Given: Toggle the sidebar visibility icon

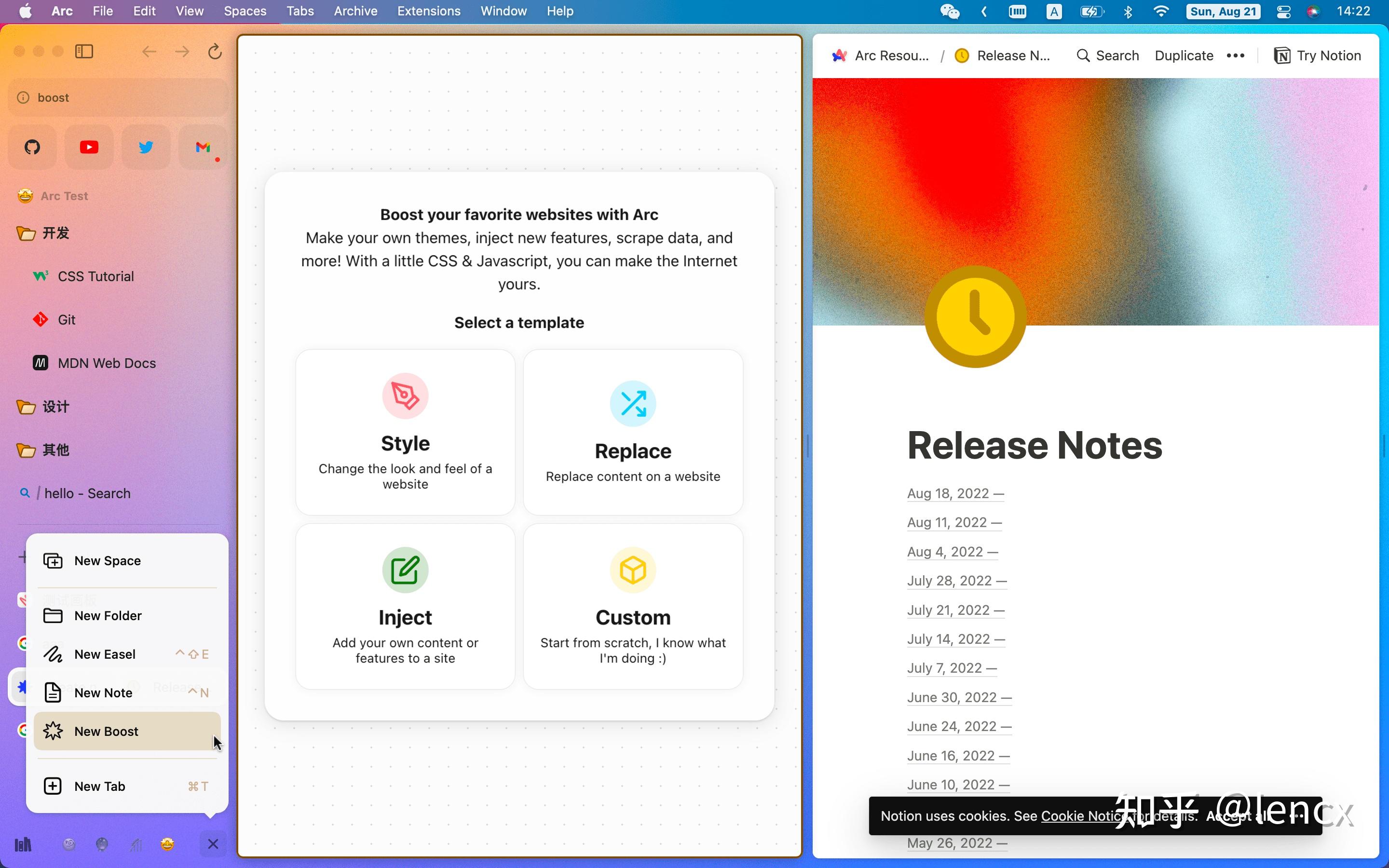Looking at the screenshot, I should coord(84,52).
